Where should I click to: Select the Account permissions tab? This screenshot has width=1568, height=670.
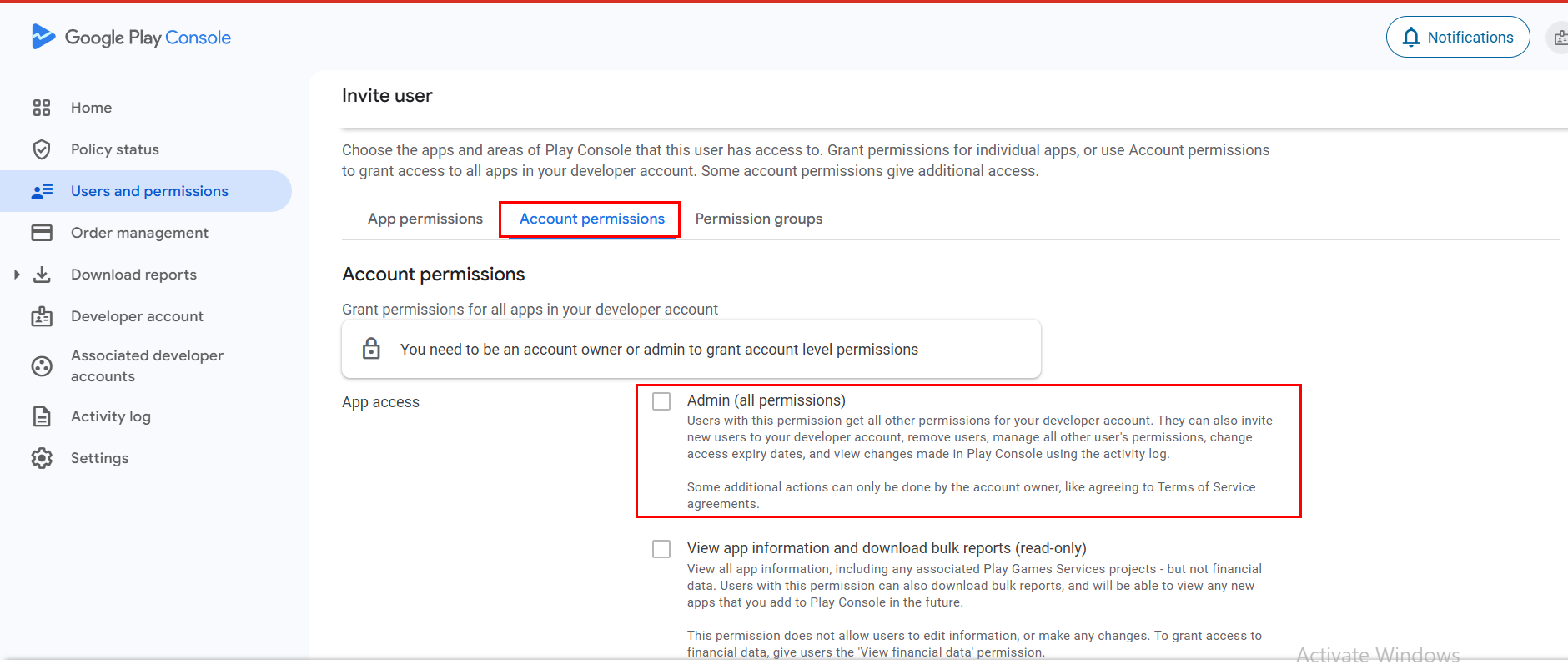click(x=592, y=219)
